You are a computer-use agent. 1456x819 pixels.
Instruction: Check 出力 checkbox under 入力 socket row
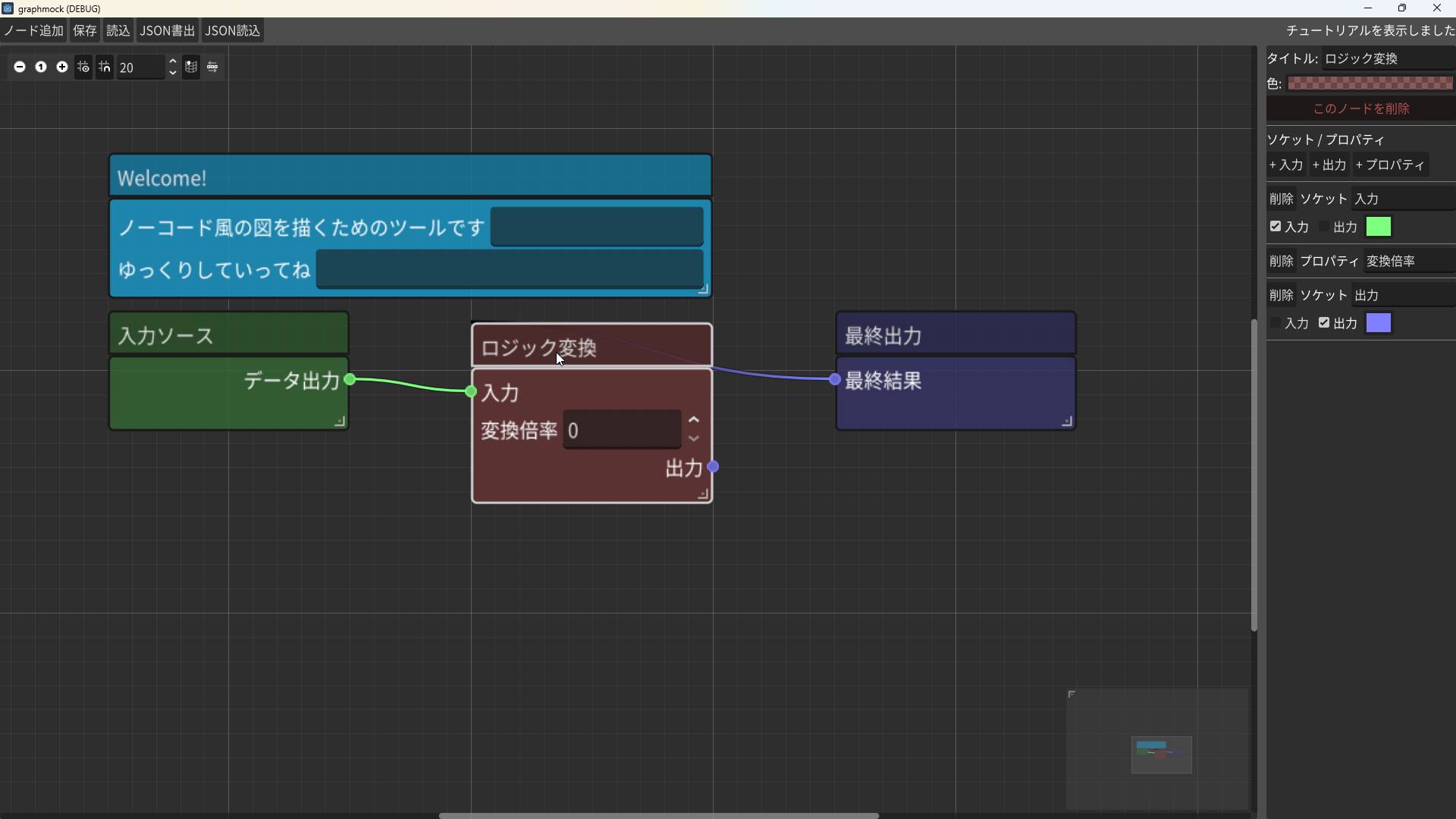[x=1324, y=227]
